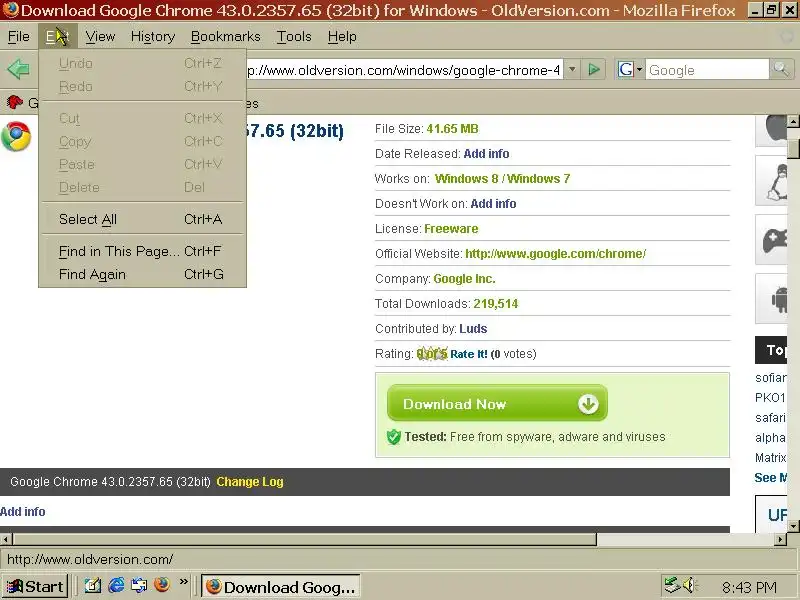The image size is (800, 600).
Task: Open the View menu
Action: [x=100, y=37]
